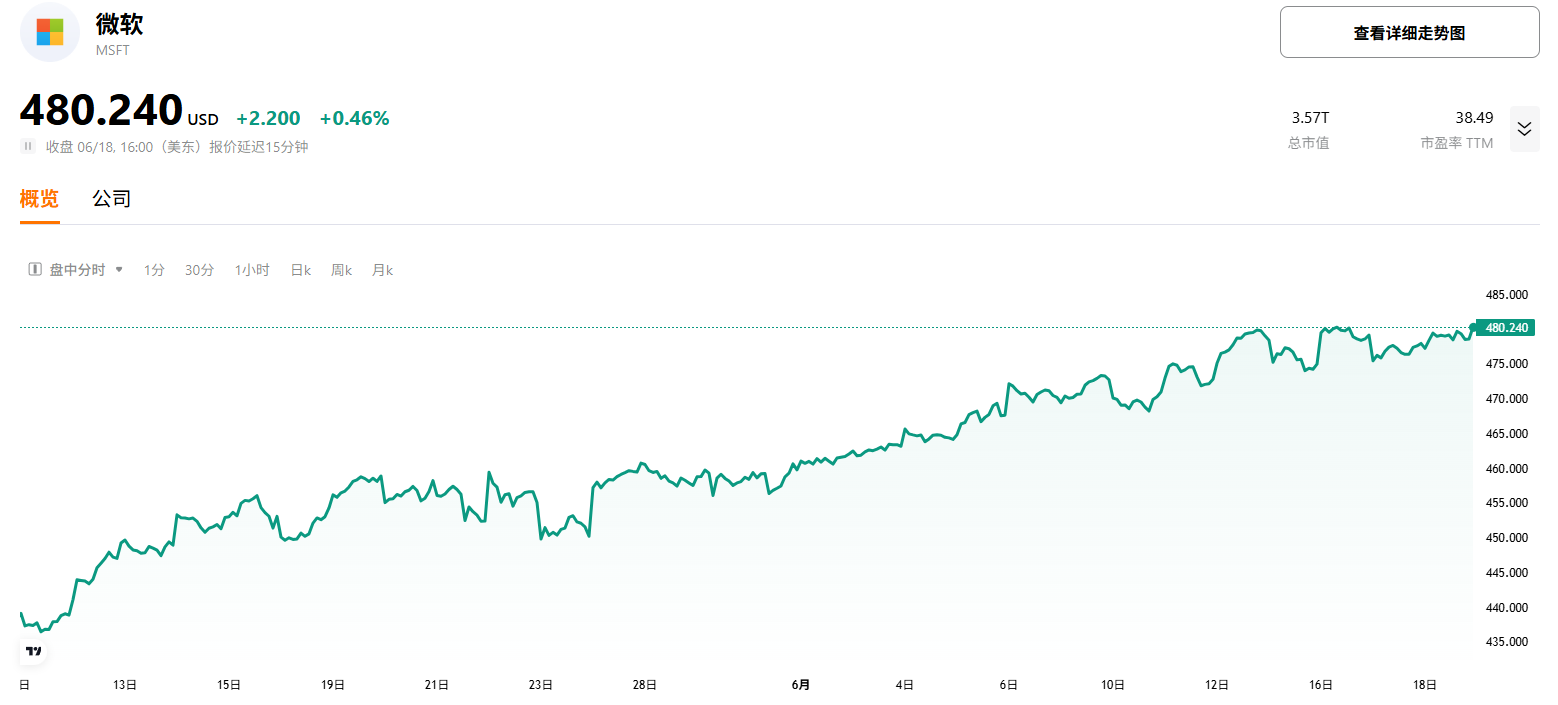Click the TradingView watermark logo on the chart
Image resolution: width=1558 pixels, height=705 pixels.
(33, 650)
